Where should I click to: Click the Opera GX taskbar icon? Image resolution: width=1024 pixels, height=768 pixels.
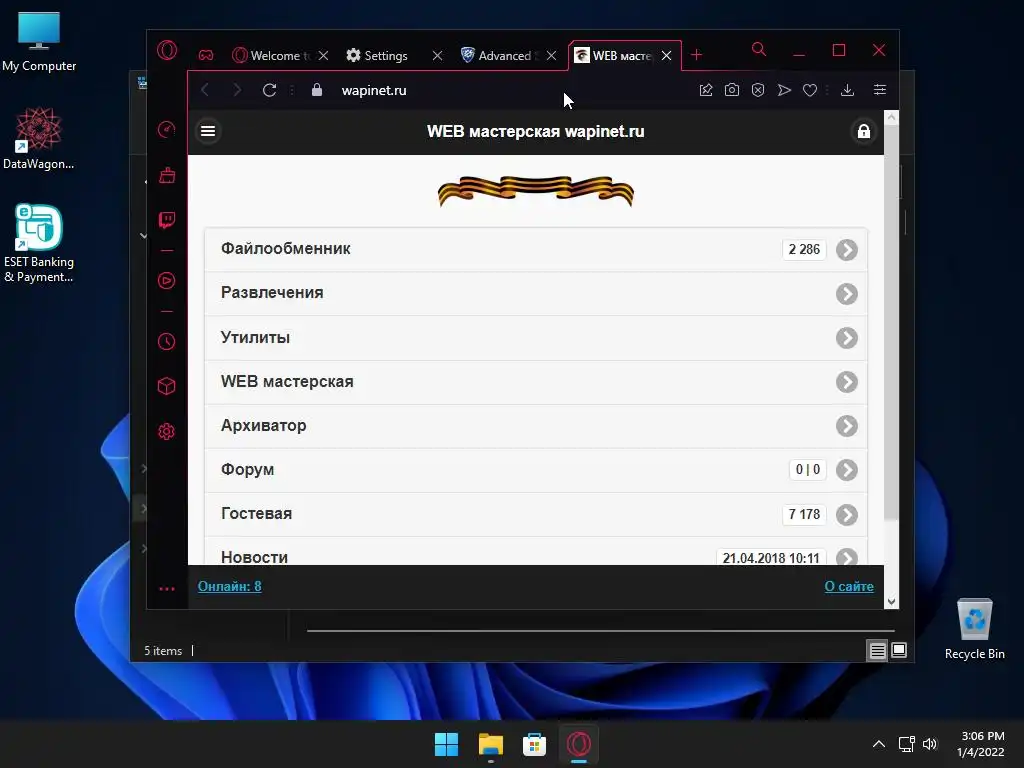coord(579,744)
